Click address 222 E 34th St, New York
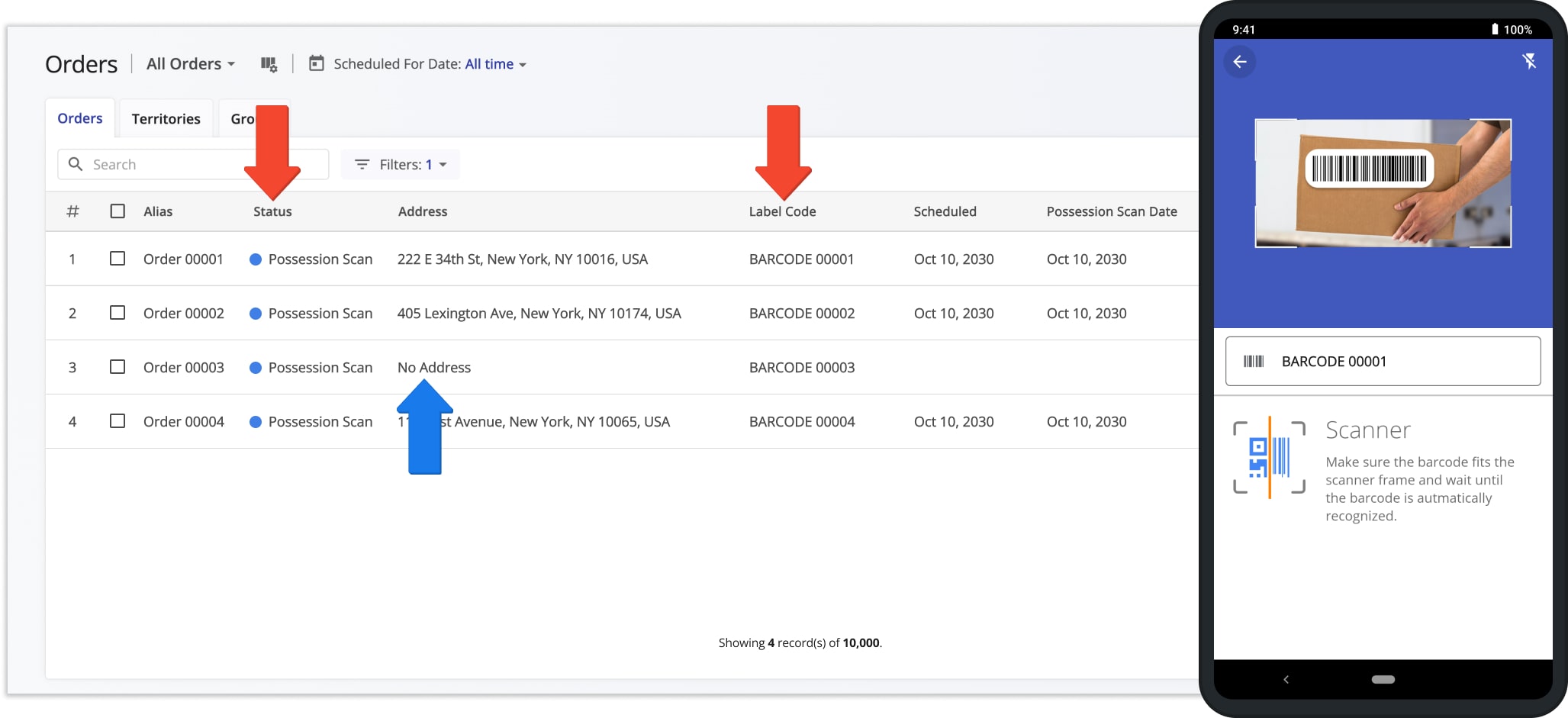The height and width of the screenshot is (718, 1568). [x=522, y=259]
